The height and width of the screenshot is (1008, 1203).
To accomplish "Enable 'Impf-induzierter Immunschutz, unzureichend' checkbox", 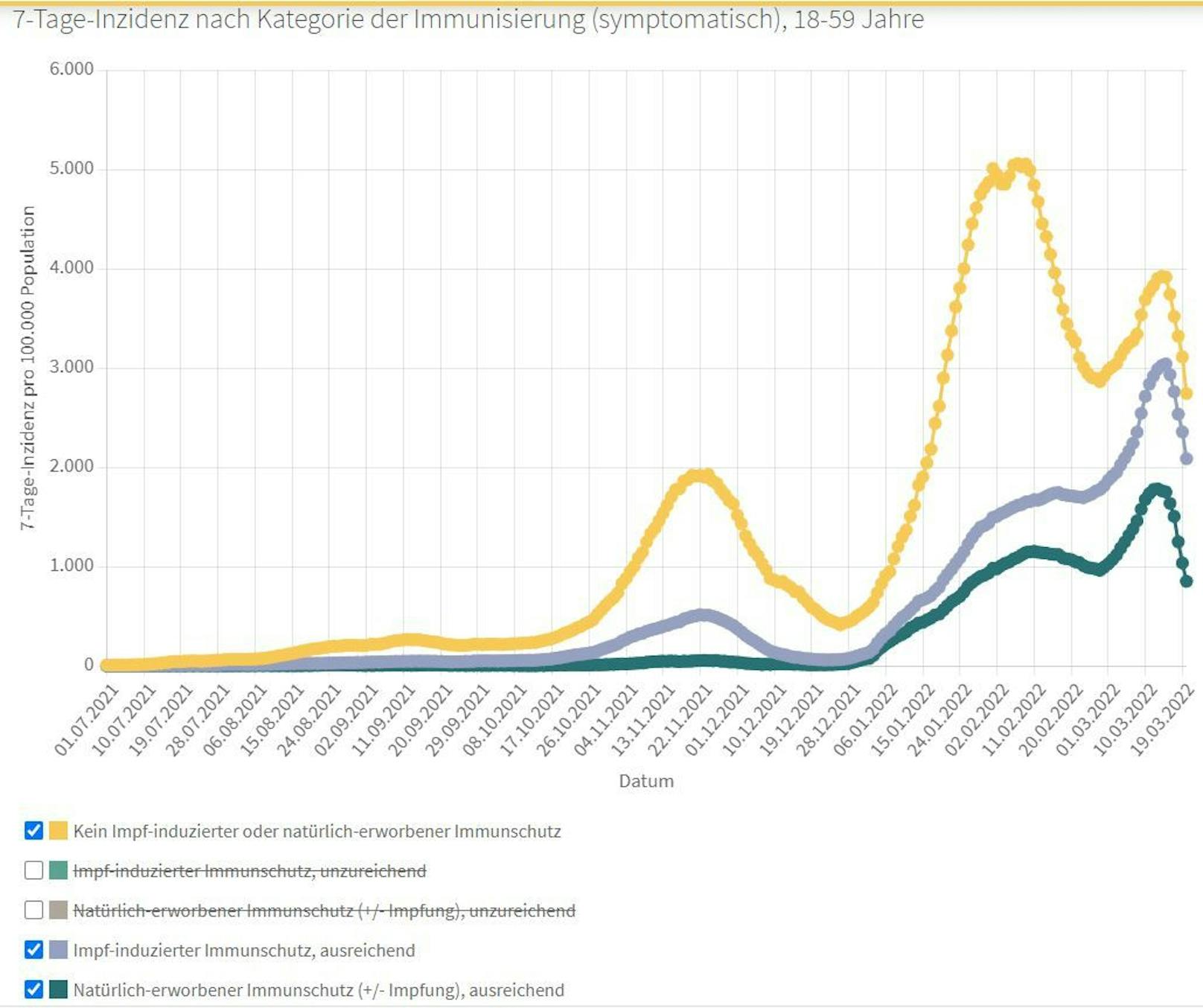I will point(33,870).
